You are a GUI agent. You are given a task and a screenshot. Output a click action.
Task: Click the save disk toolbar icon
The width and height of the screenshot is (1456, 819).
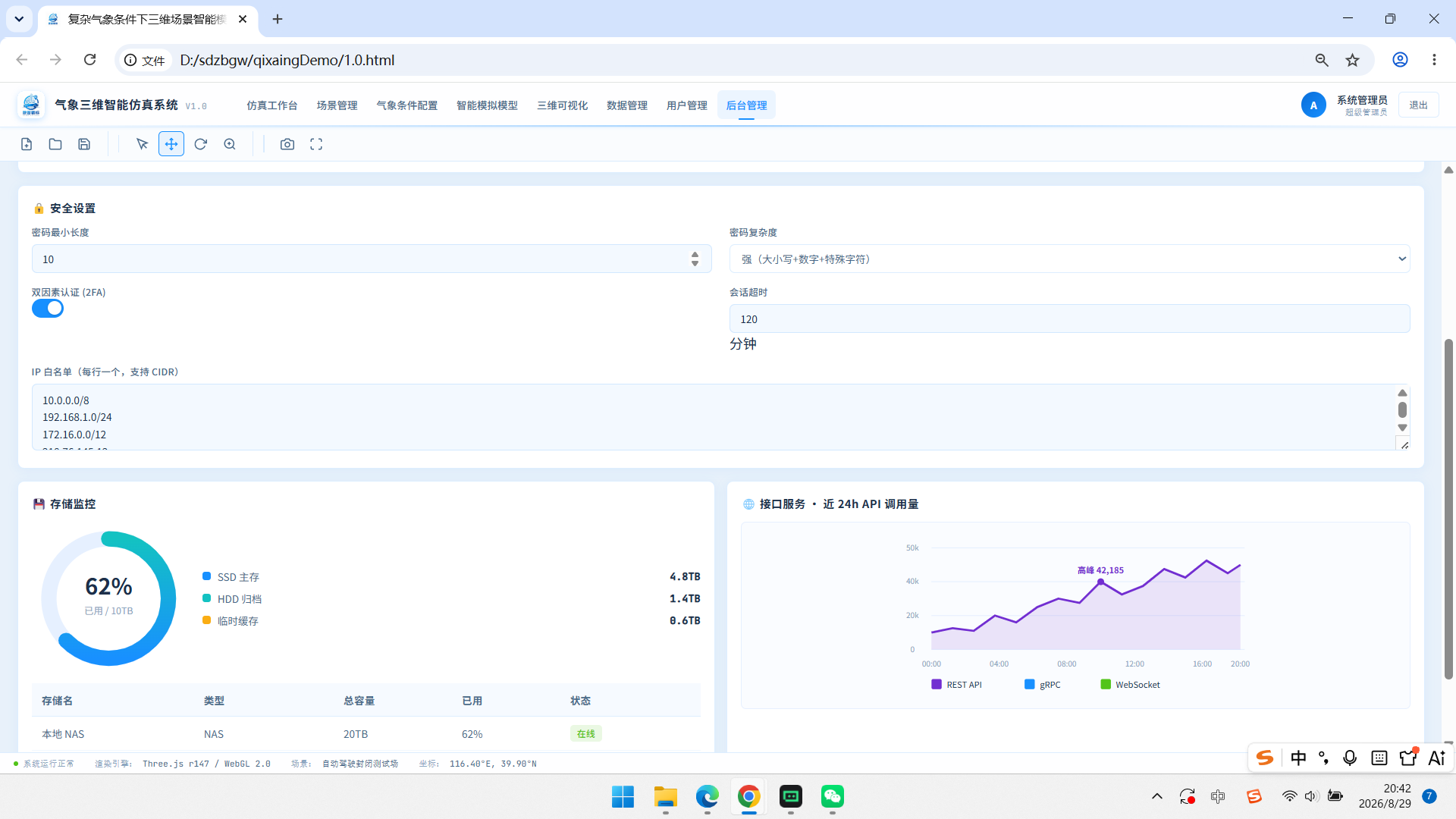coord(84,144)
